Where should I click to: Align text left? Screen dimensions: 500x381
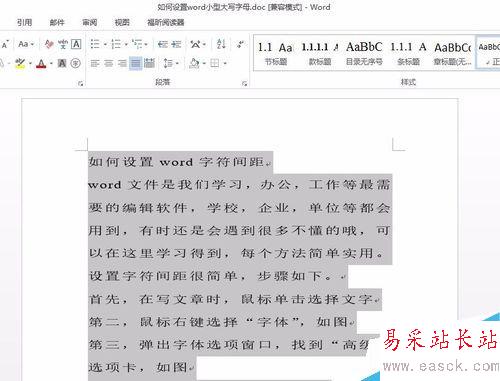pos(95,63)
